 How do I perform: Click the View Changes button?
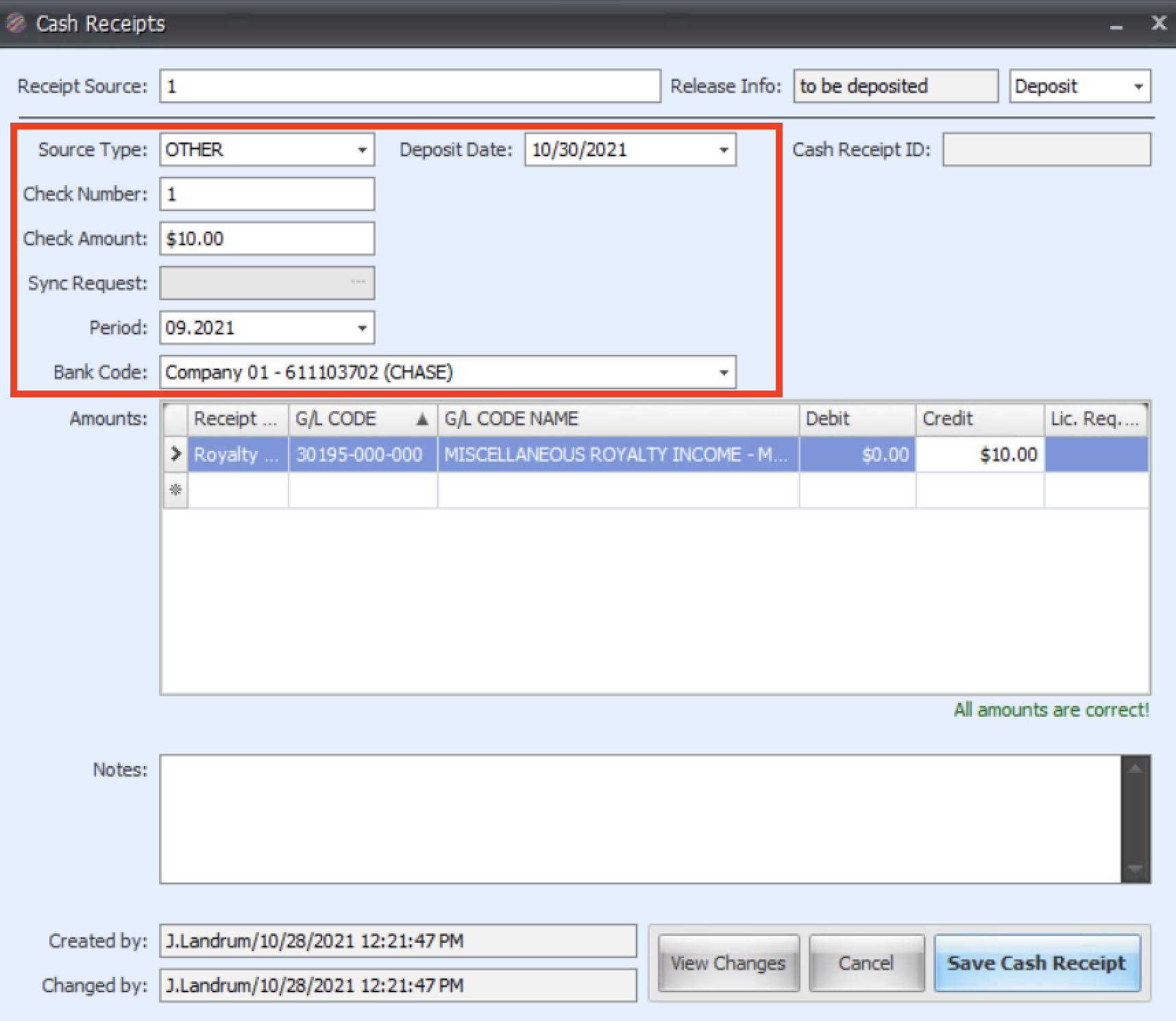[728, 963]
